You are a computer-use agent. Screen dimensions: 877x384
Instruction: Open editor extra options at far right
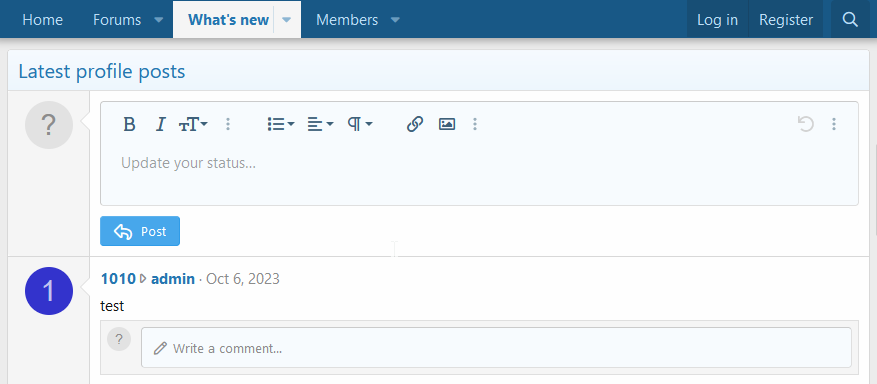pyautogui.click(x=834, y=124)
